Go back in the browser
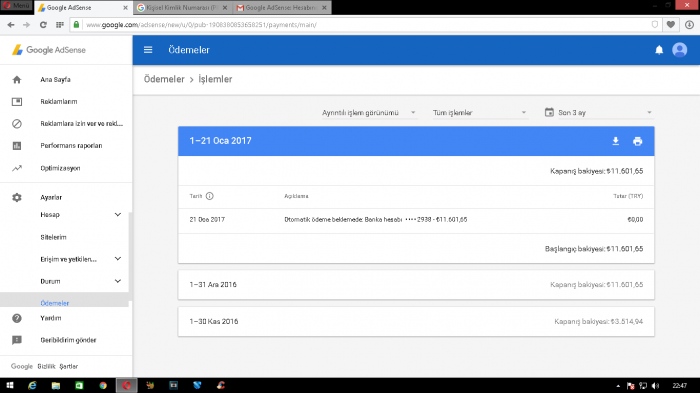Viewport: 700px width, 393px height. (11, 25)
